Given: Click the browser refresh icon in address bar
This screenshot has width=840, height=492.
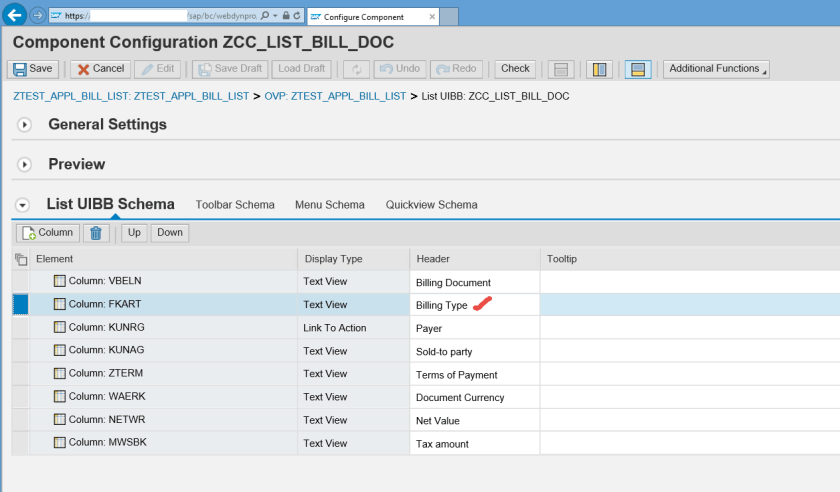Looking at the screenshot, I should (x=297, y=16).
